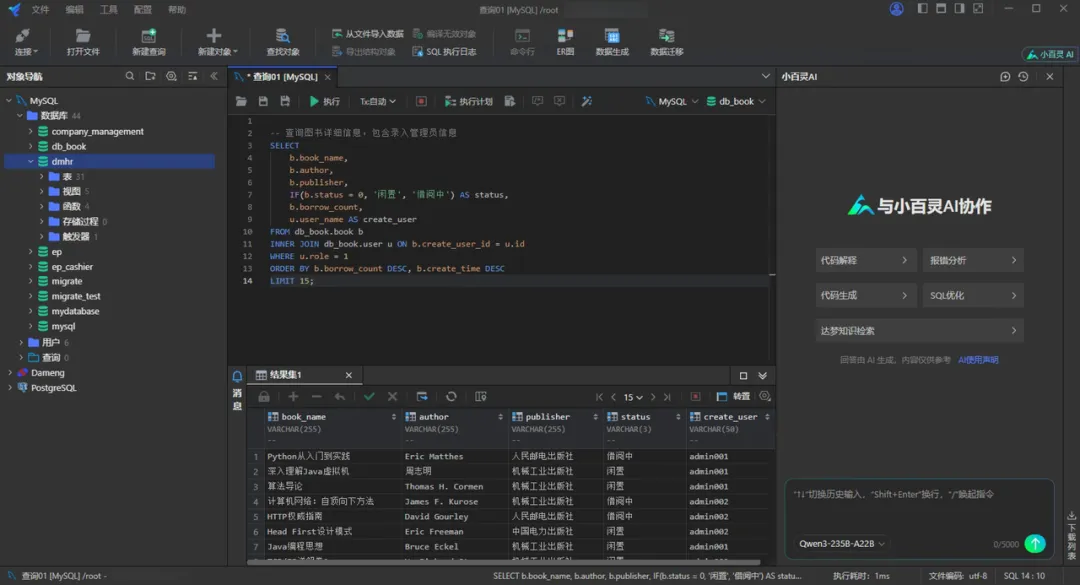The image size is (1080, 585).
Task: Click the green send message arrow
Action: [1035, 543]
